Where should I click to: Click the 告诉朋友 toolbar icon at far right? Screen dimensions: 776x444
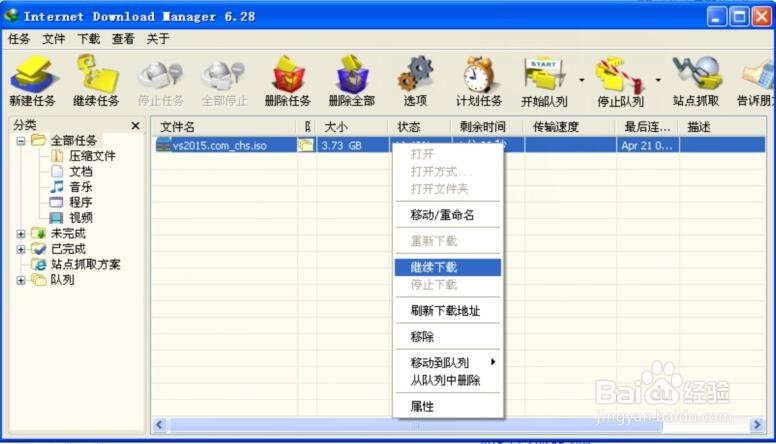[x=756, y=80]
